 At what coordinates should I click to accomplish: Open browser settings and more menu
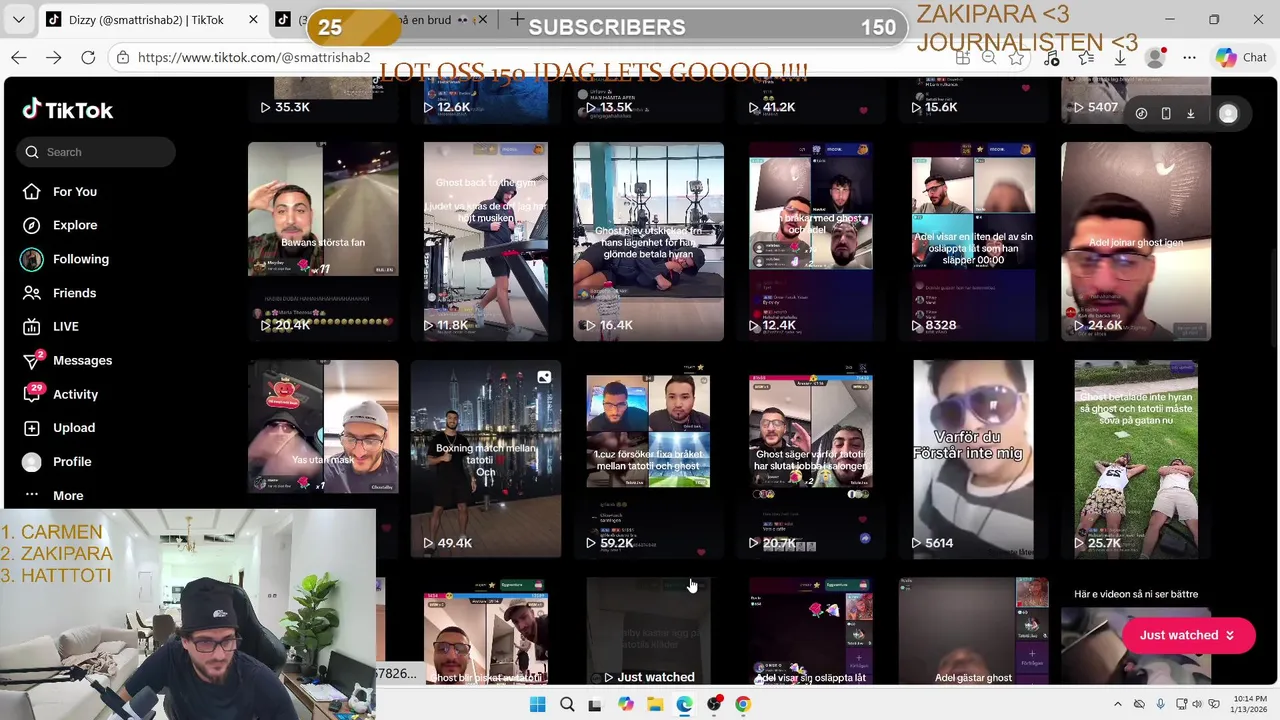click(x=1189, y=58)
